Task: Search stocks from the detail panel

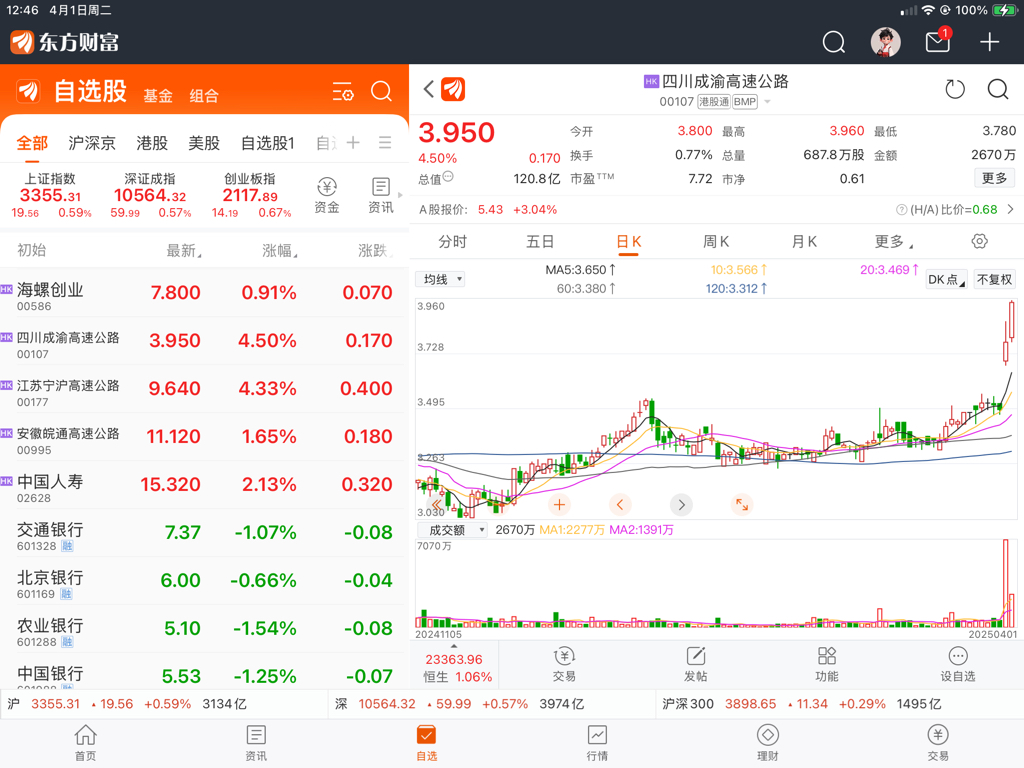Action: pyautogui.click(x=998, y=89)
